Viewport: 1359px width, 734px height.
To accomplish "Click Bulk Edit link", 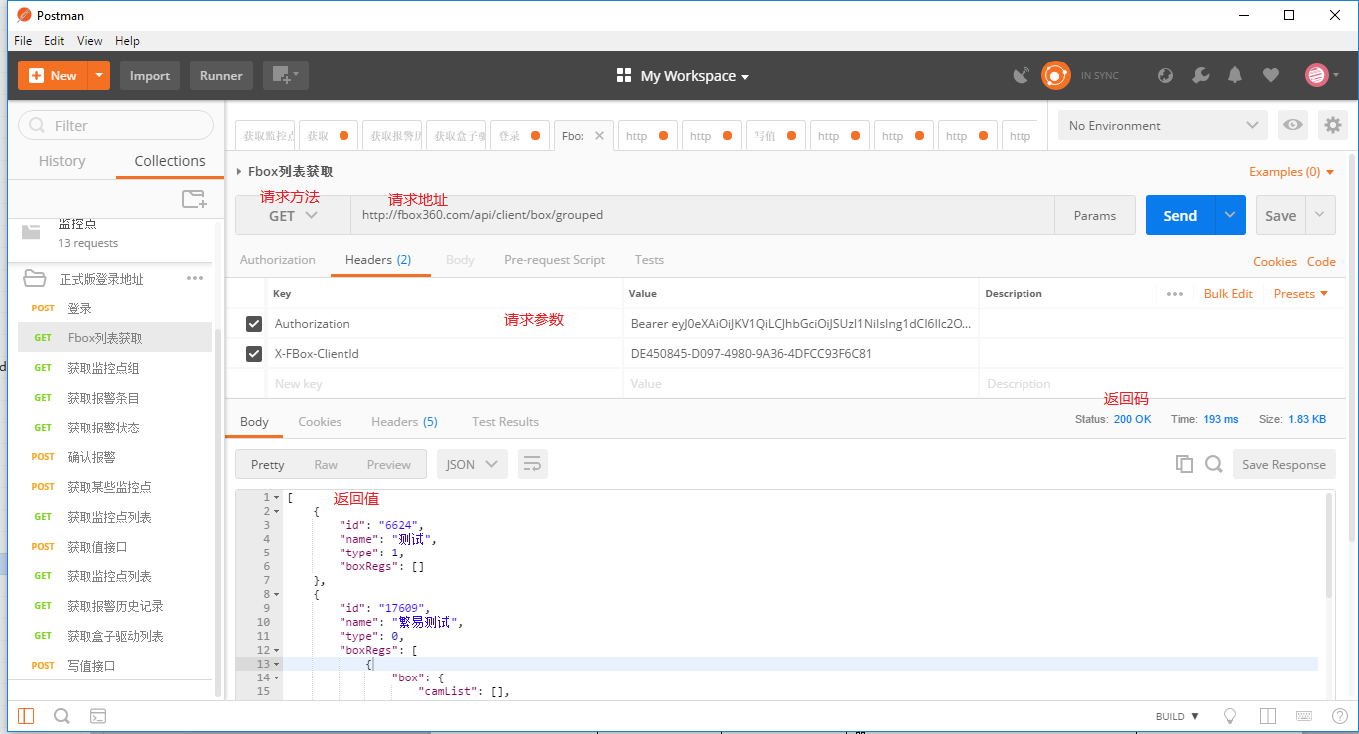I will tap(1228, 294).
